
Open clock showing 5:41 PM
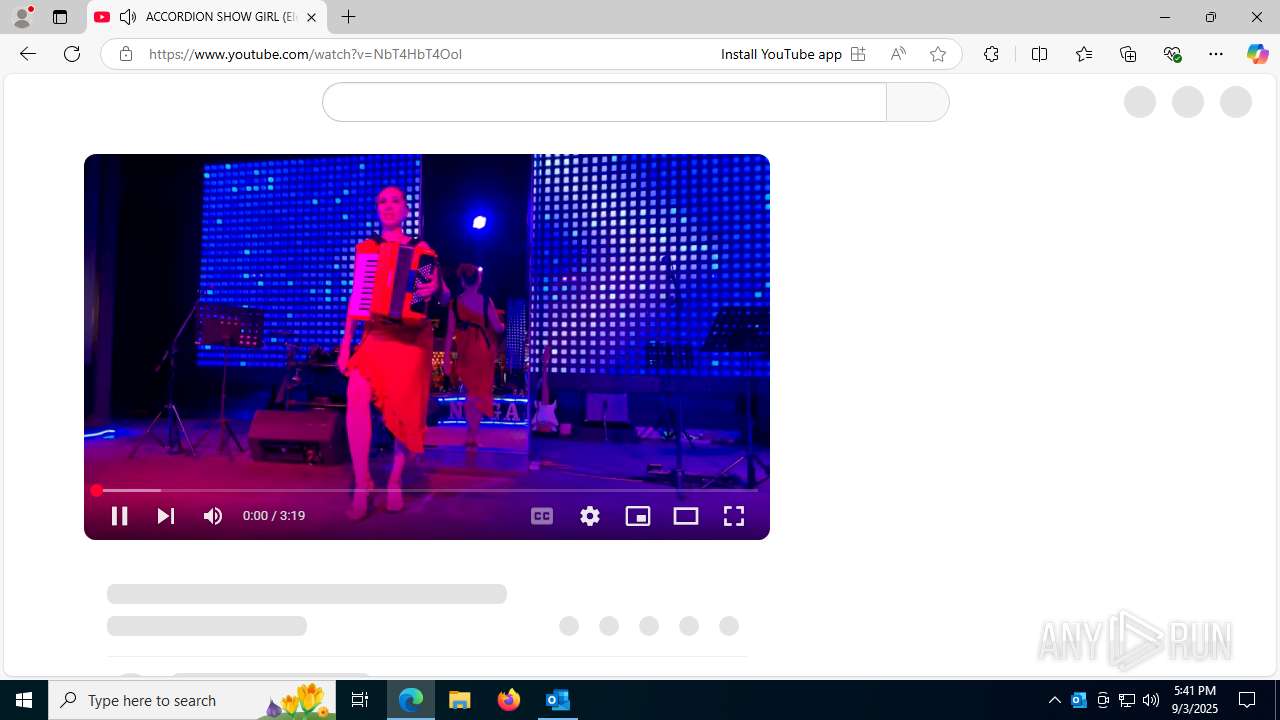point(1195,700)
